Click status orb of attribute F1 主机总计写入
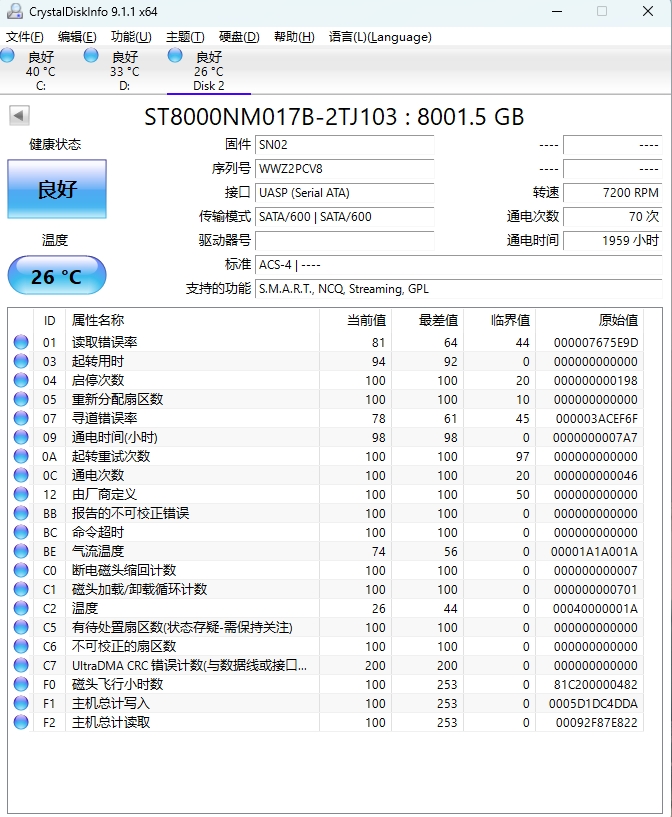 click(21, 703)
